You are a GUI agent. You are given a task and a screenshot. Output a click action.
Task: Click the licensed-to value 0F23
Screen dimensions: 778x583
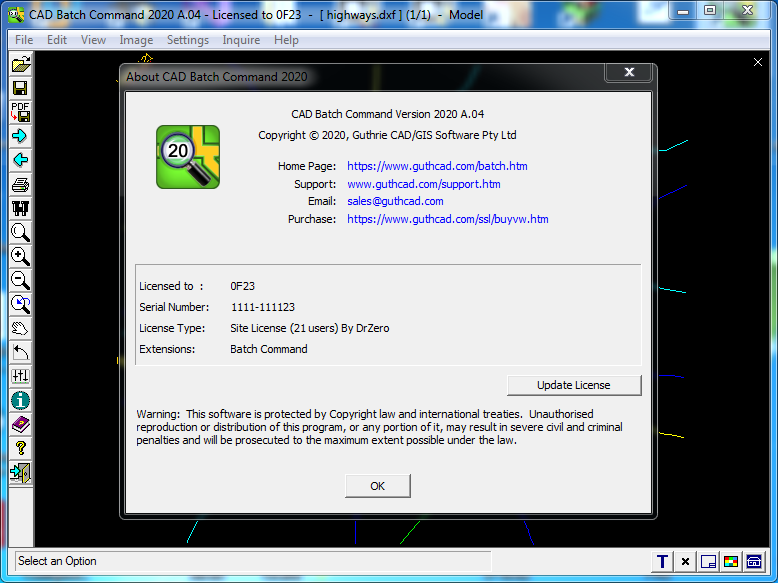pyautogui.click(x=243, y=286)
